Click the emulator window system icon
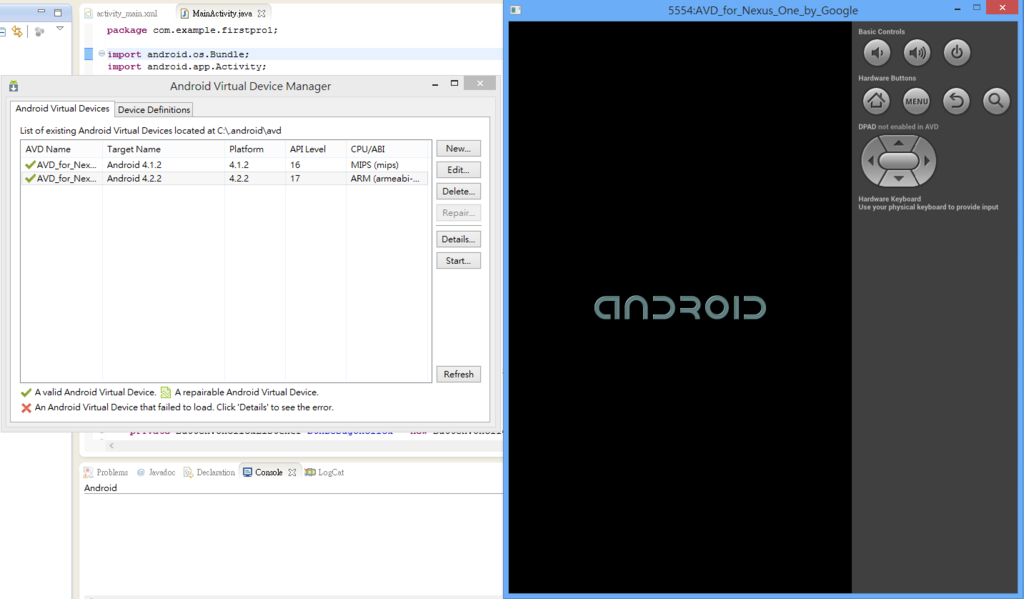1024x599 pixels. coord(515,10)
